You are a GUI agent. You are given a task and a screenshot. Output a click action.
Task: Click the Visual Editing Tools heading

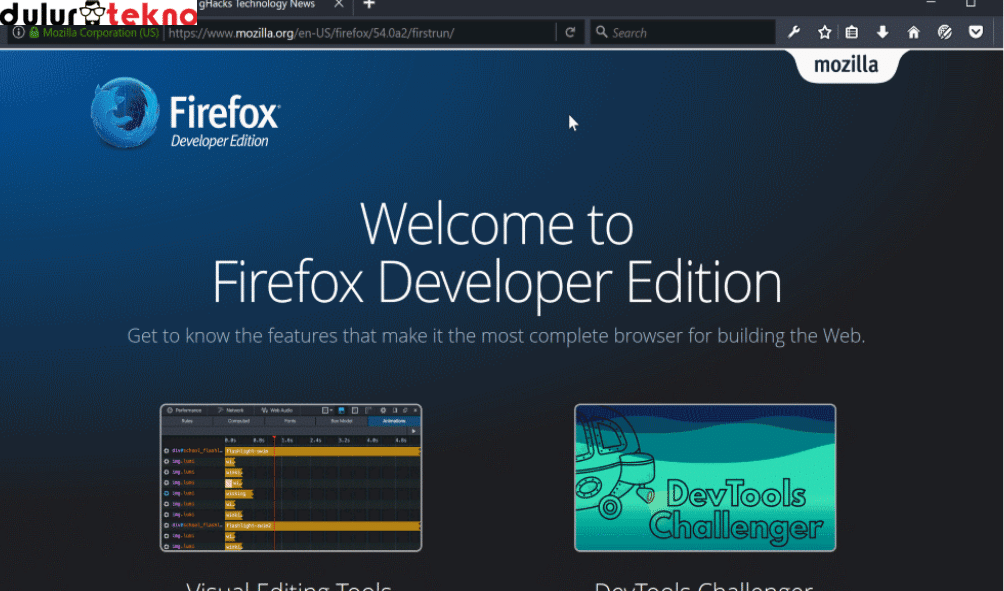(x=289, y=585)
